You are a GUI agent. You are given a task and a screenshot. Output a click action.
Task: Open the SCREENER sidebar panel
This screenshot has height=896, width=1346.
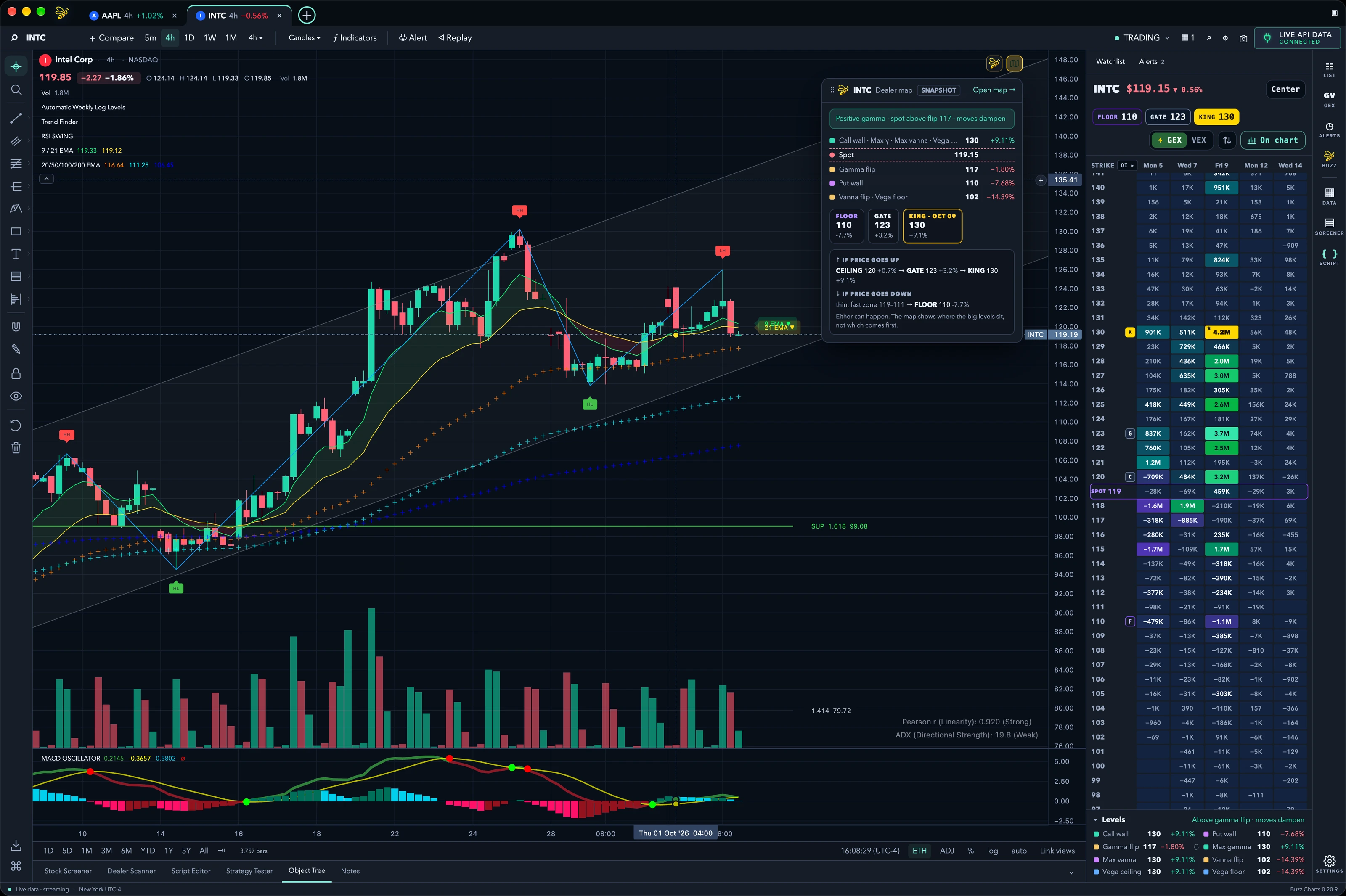click(x=1330, y=227)
